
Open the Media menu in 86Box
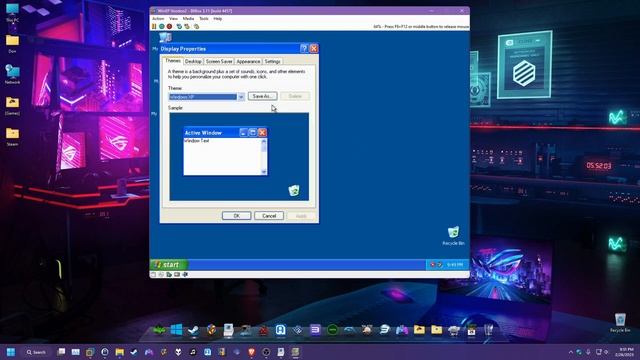pos(188,19)
